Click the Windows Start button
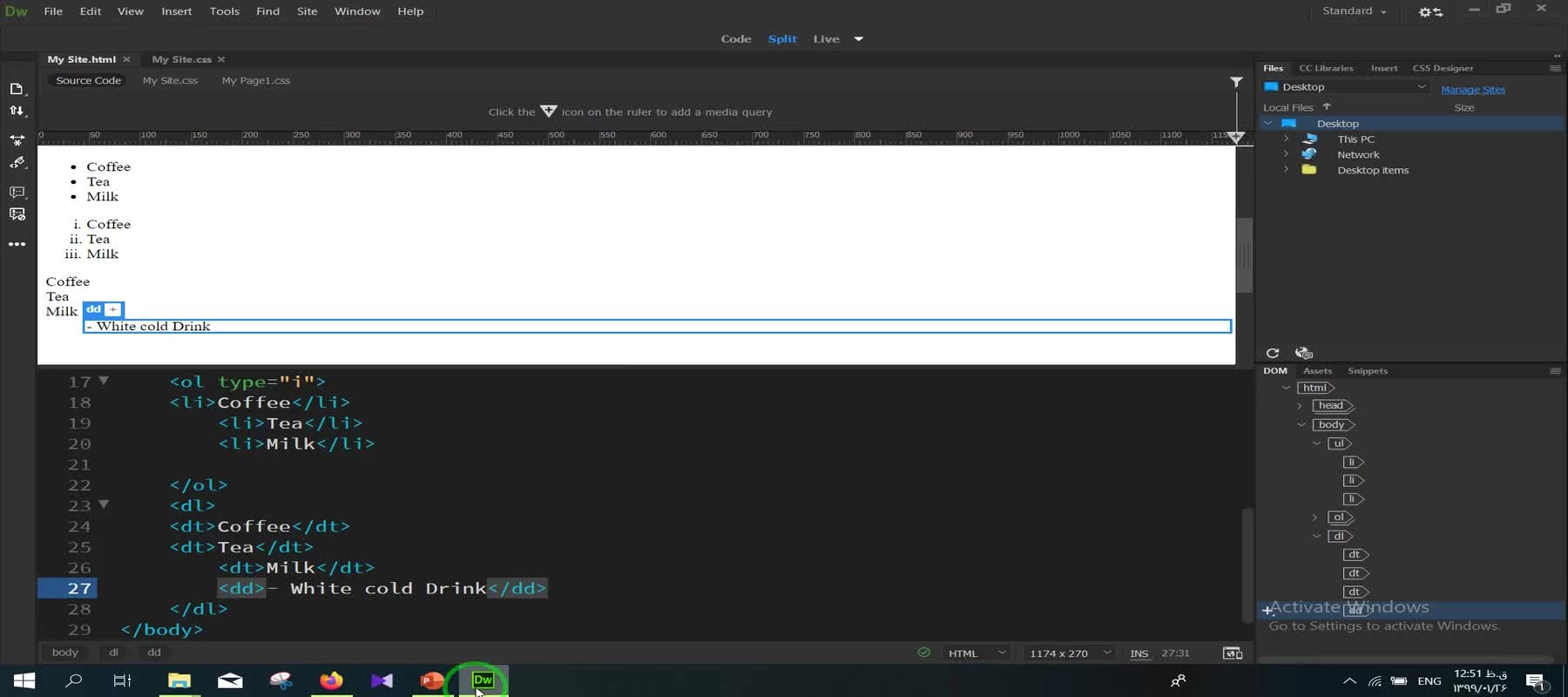 pyautogui.click(x=24, y=680)
